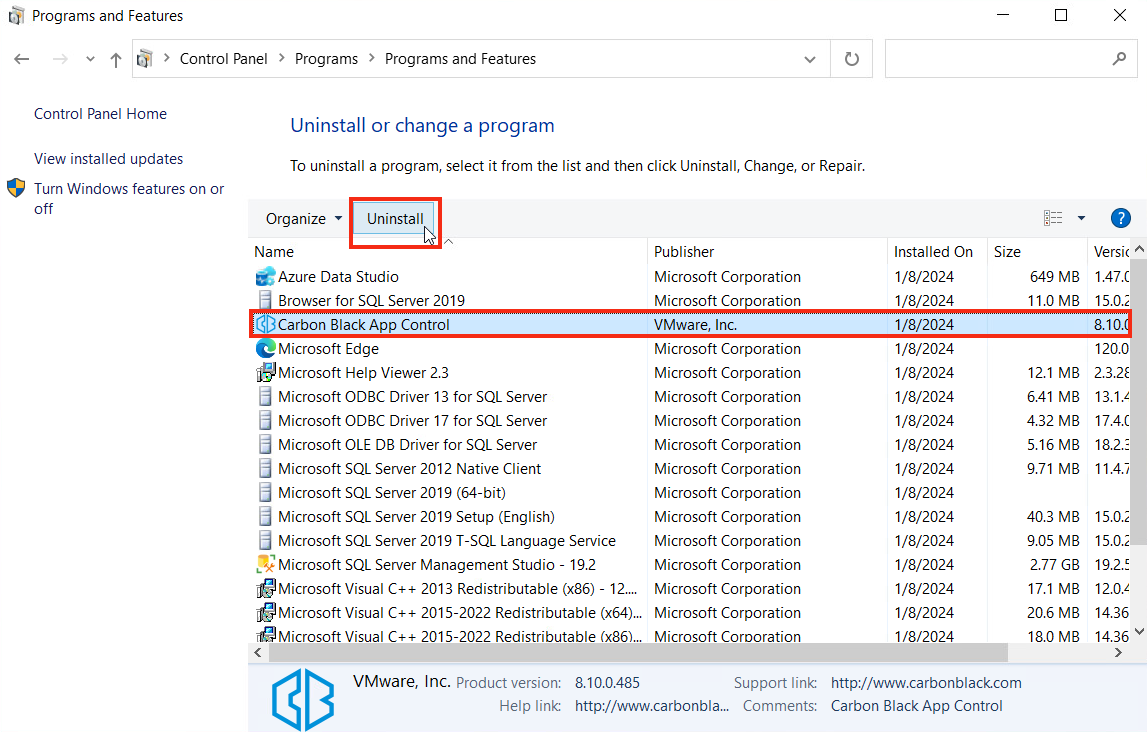
Task: Click the Programs breadcrumb
Action: 326,59
